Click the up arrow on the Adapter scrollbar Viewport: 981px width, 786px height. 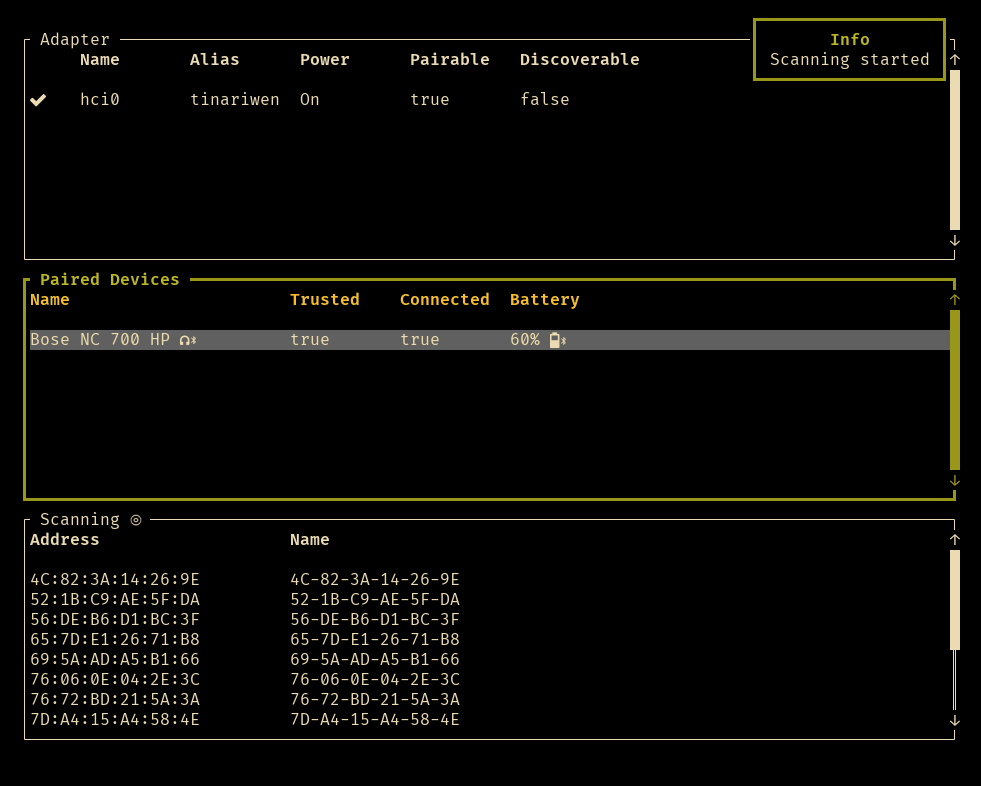coord(955,58)
